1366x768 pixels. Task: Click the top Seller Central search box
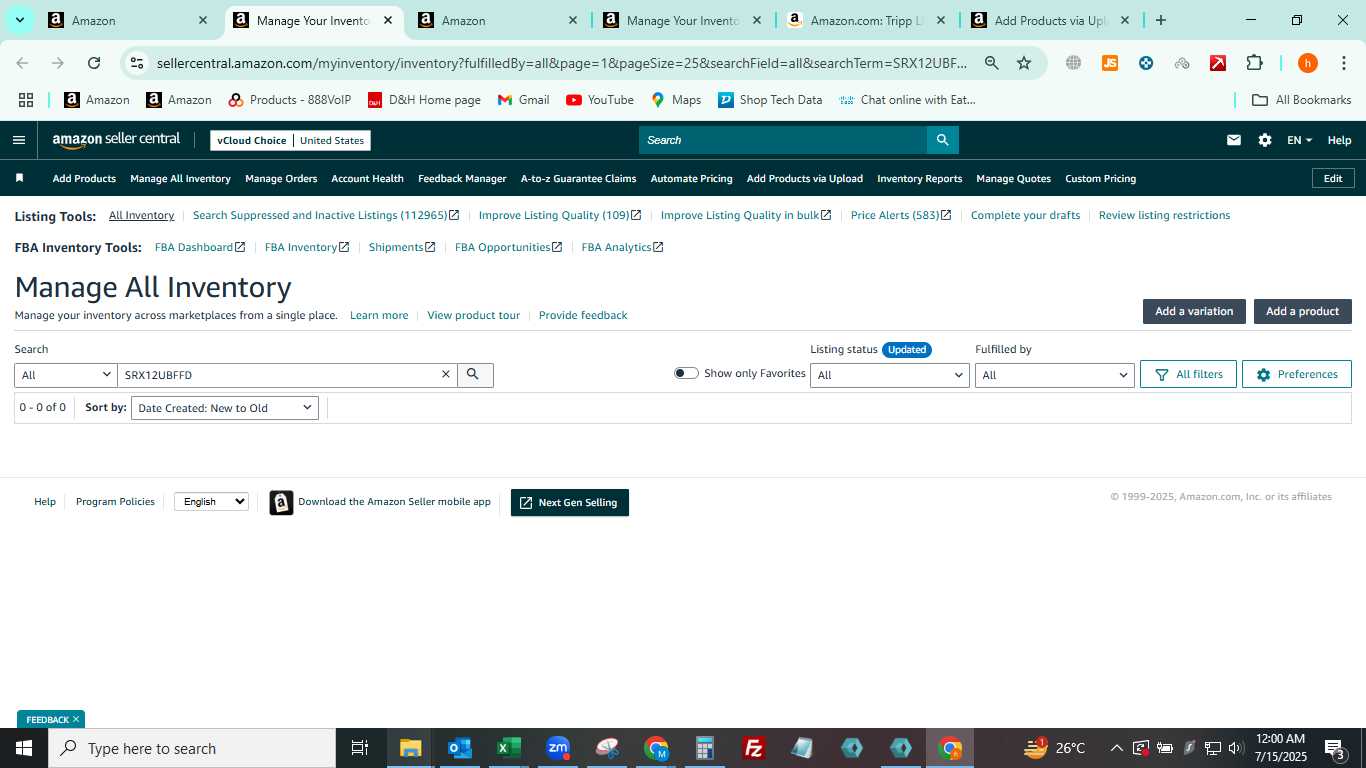point(783,140)
